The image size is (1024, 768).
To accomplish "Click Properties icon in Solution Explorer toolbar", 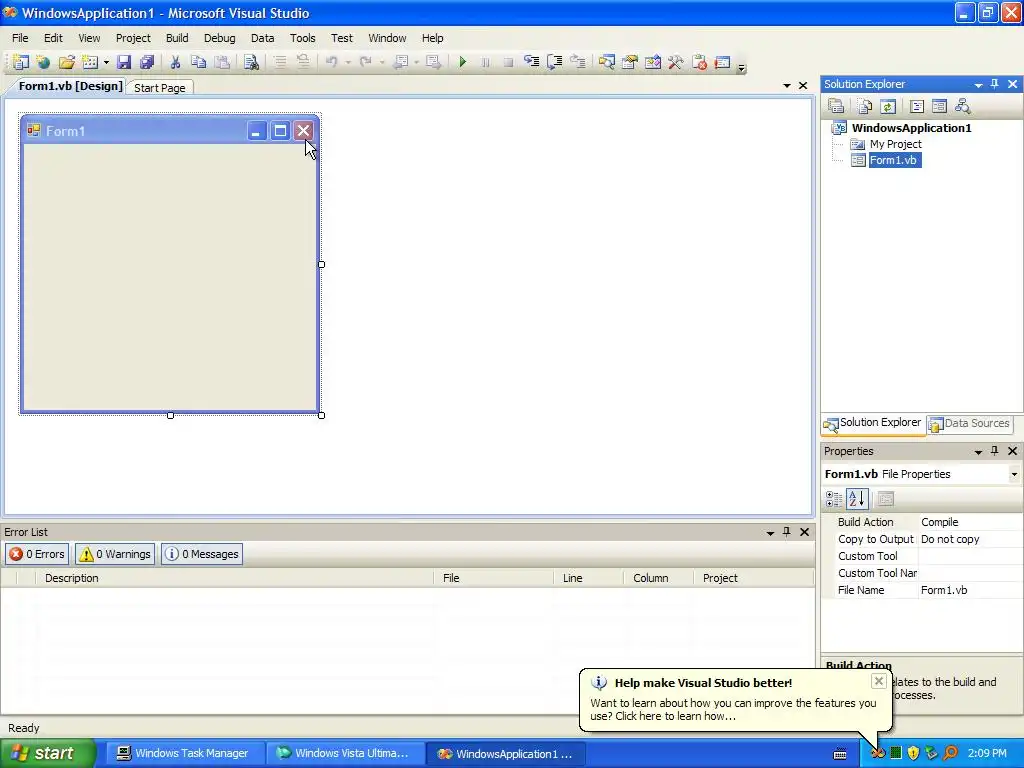I will point(836,106).
